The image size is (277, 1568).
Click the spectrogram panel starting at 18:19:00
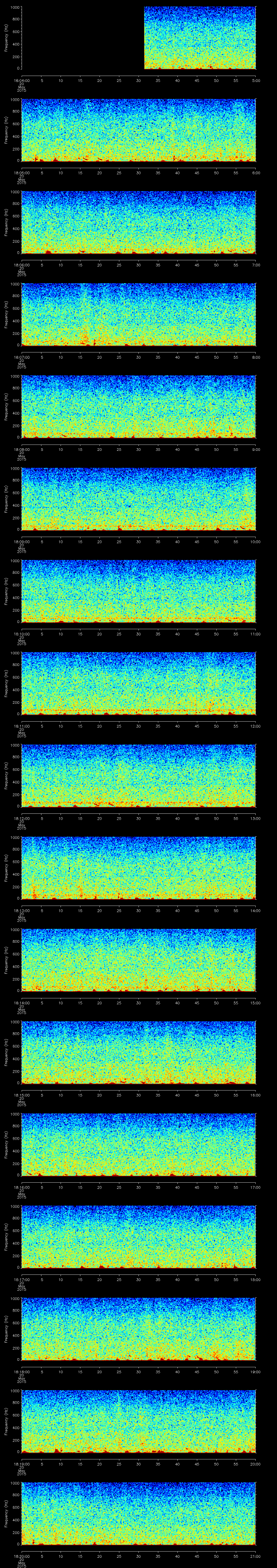click(139, 1421)
